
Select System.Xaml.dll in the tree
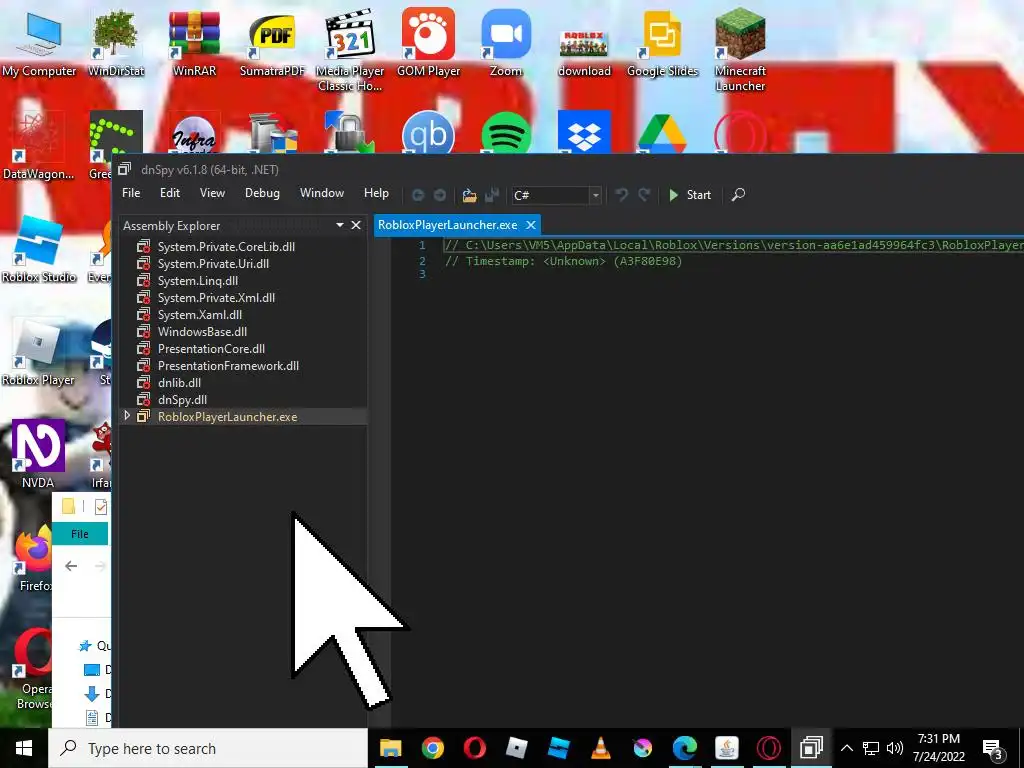(x=200, y=315)
